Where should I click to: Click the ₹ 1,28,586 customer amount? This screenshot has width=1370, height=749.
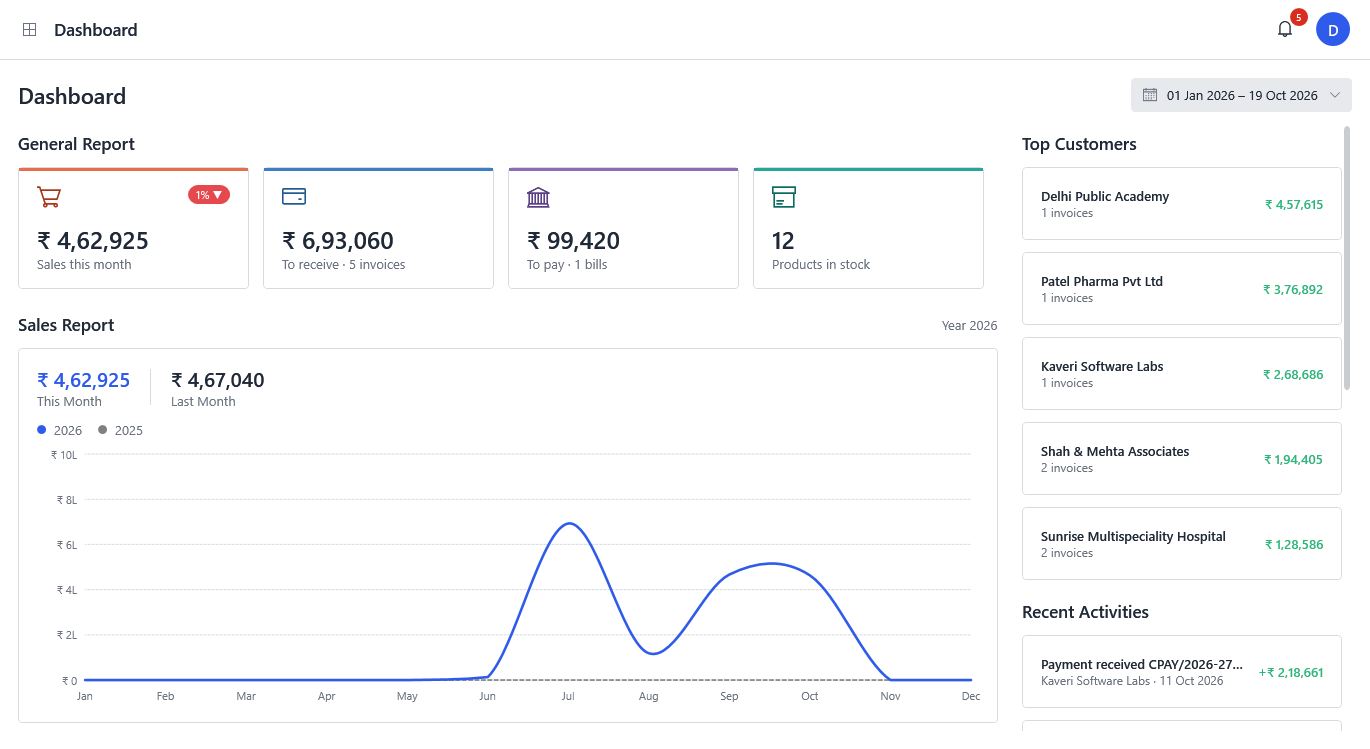pos(1294,545)
